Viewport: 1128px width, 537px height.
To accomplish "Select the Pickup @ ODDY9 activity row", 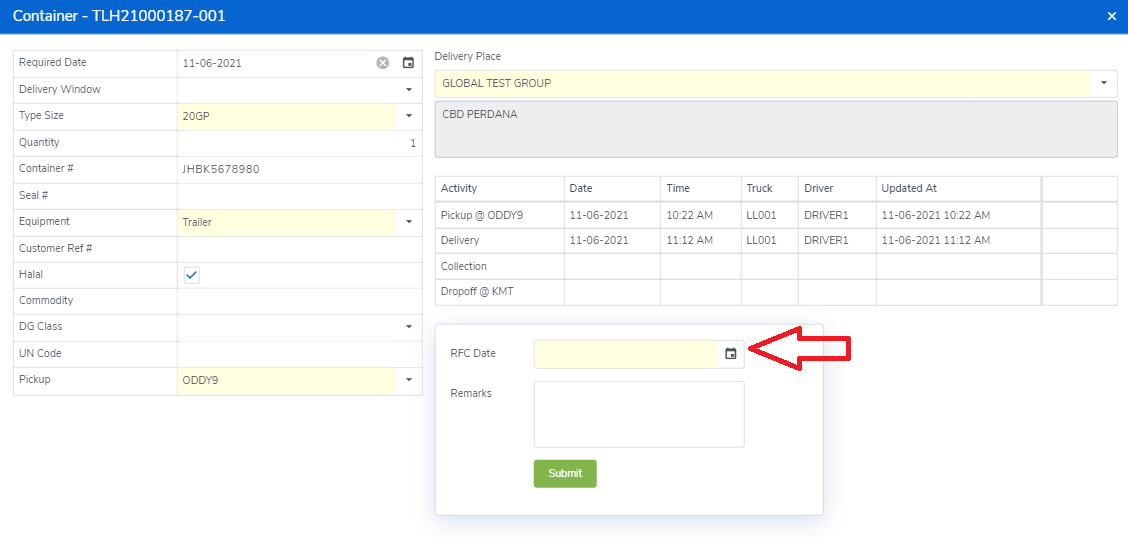I will [x=500, y=215].
